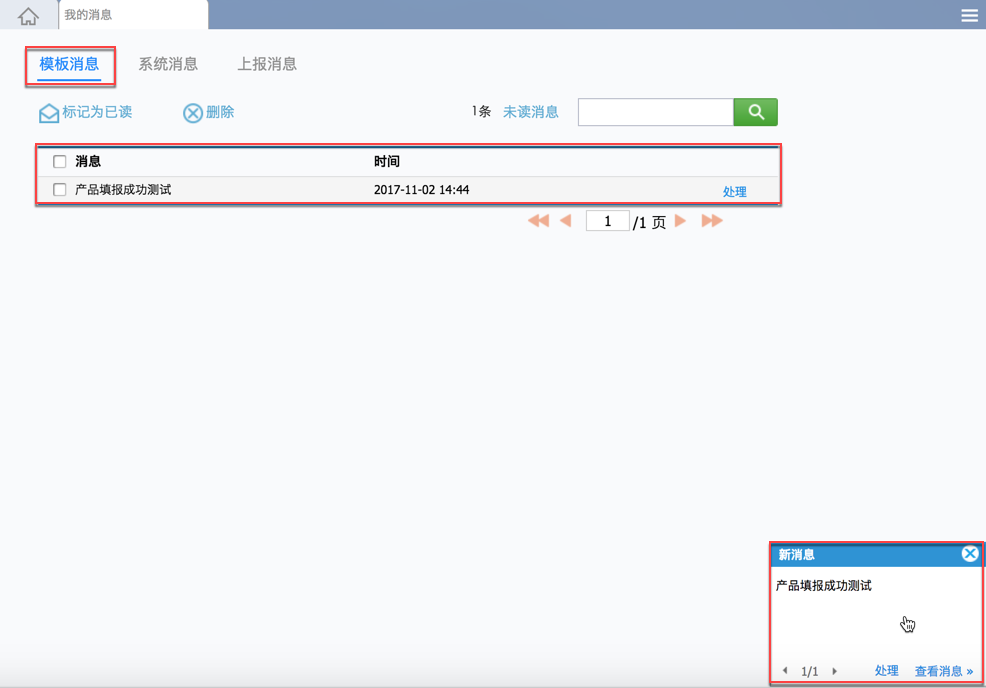Viewport: 986px width, 688px height.
Task: Check the 产品填报成功测试 row checkbox
Action: tap(60, 189)
